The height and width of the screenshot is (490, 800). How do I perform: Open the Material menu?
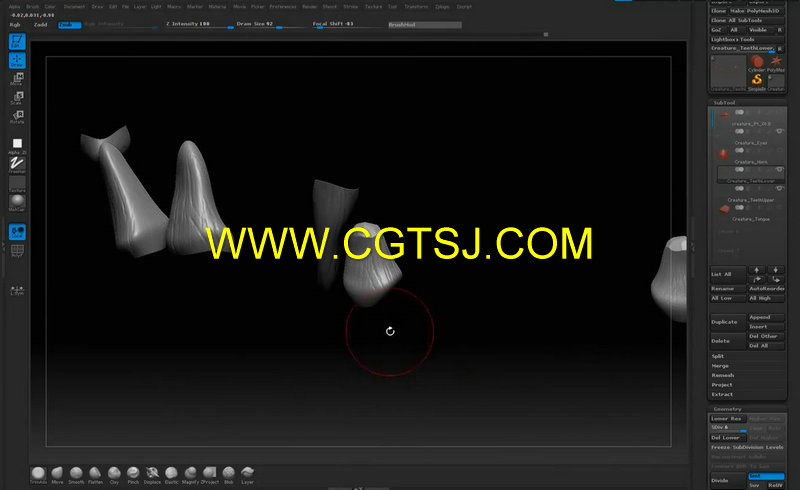tap(217, 7)
